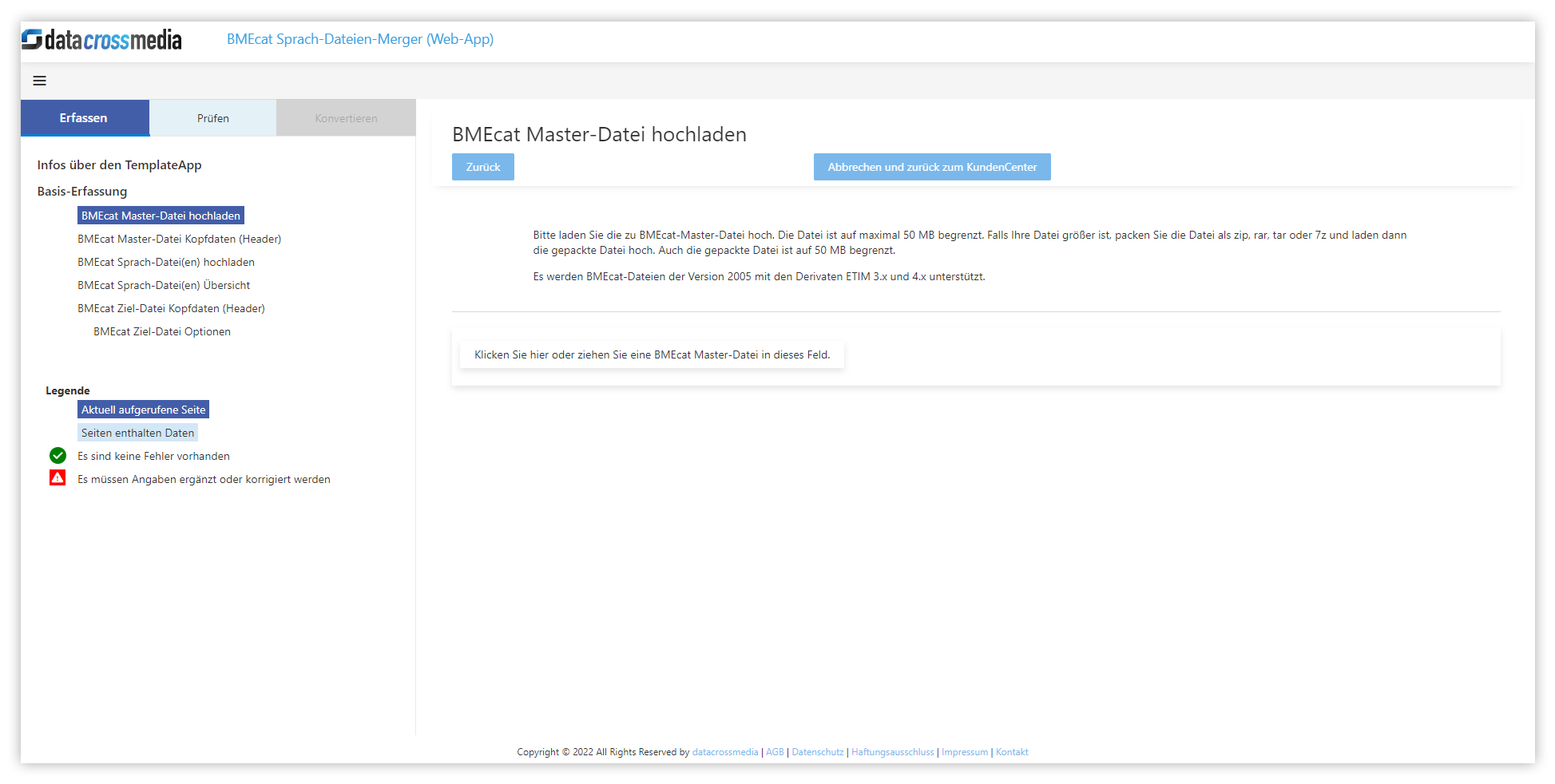Open the AGB footer link
The image size is (1555, 784).
[x=775, y=752]
